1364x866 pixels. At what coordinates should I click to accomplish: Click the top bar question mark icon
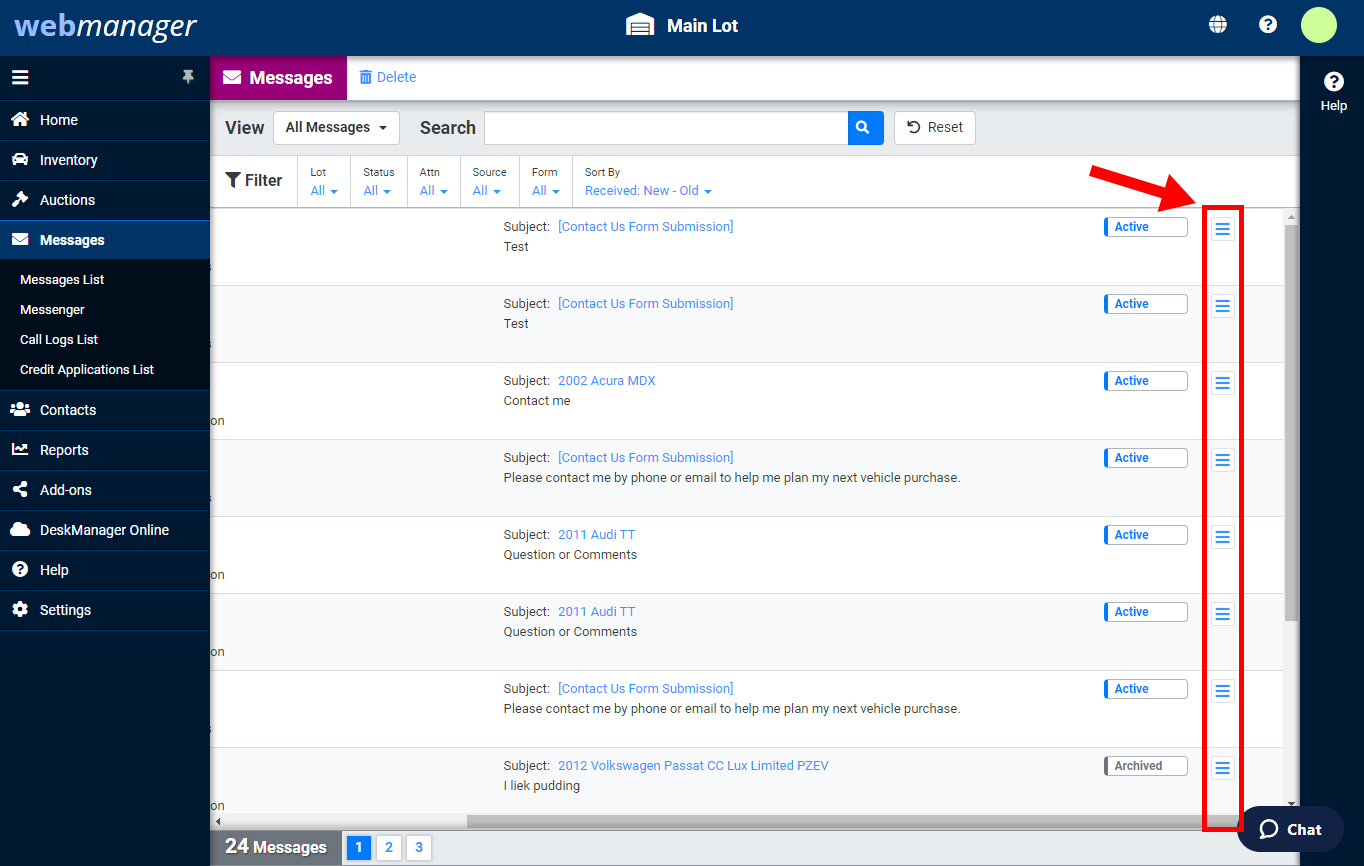(1268, 25)
